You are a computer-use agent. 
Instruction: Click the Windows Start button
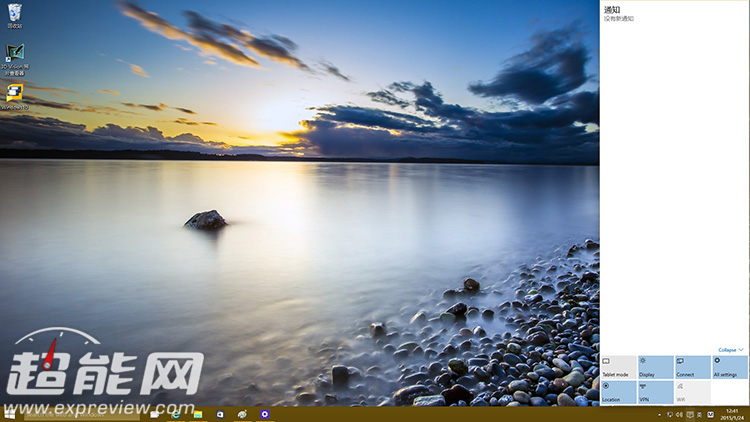(x=10, y=413)
